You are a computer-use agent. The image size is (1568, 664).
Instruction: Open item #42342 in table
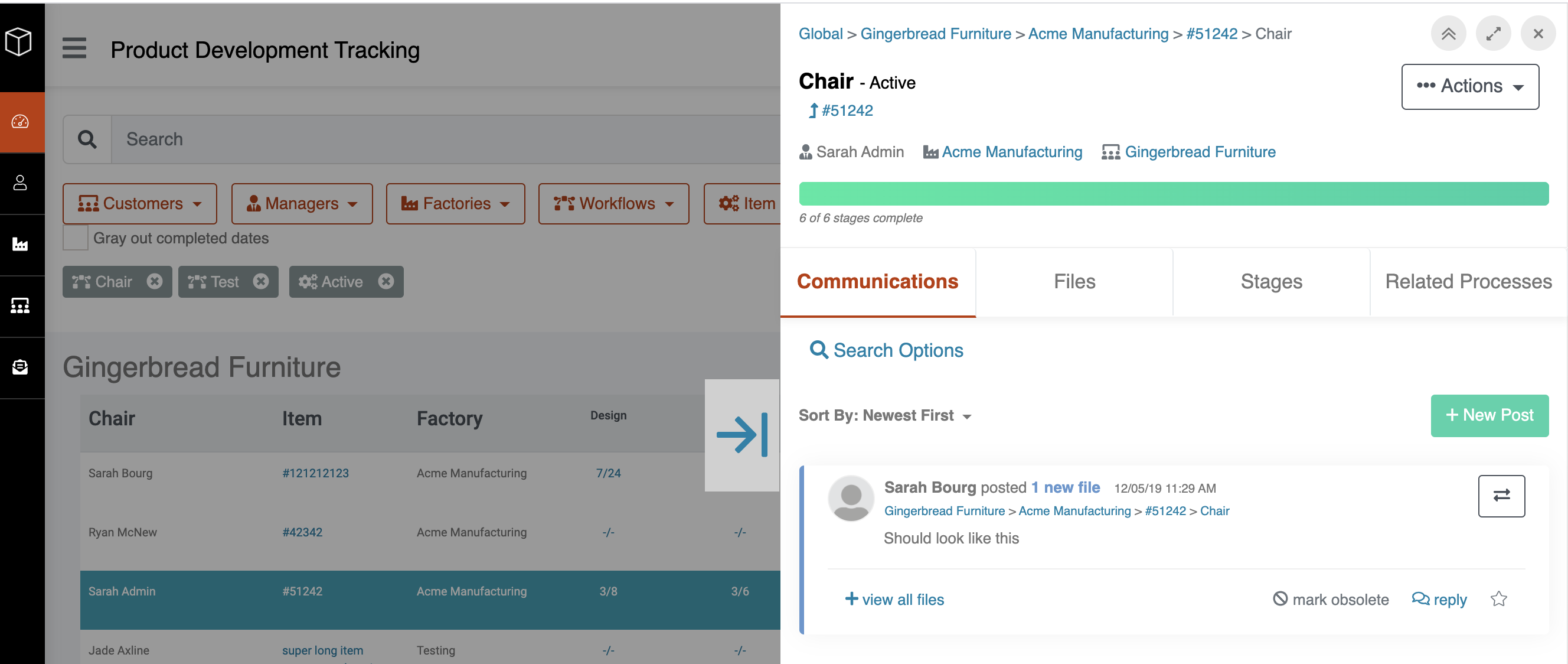click(302, 532)
